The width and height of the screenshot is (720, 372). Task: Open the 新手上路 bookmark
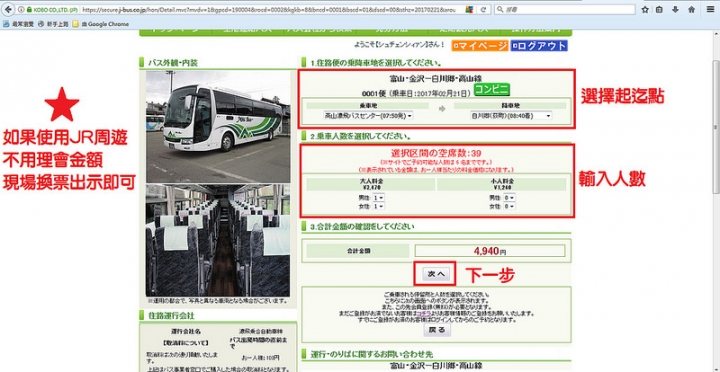[x=54, y=24]
